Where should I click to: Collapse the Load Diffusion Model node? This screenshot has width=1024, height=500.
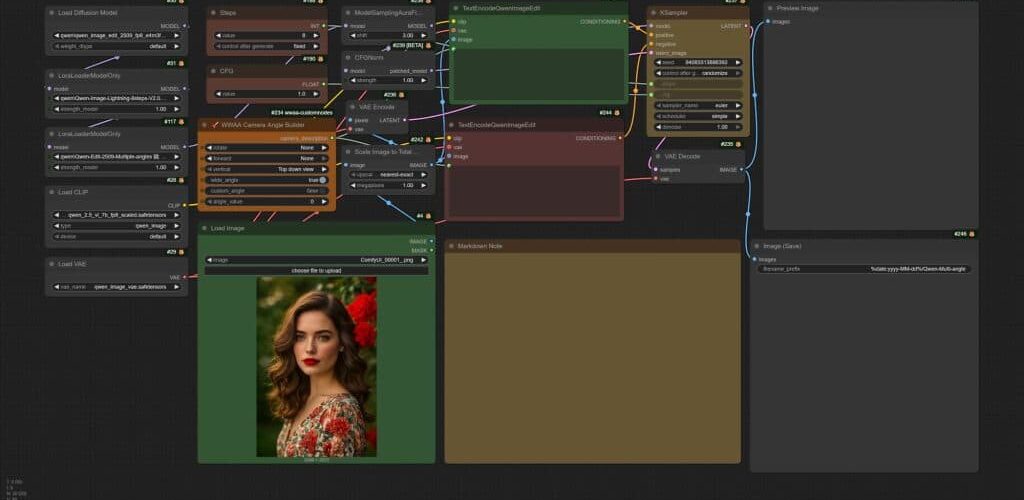[x=51, y=12]
